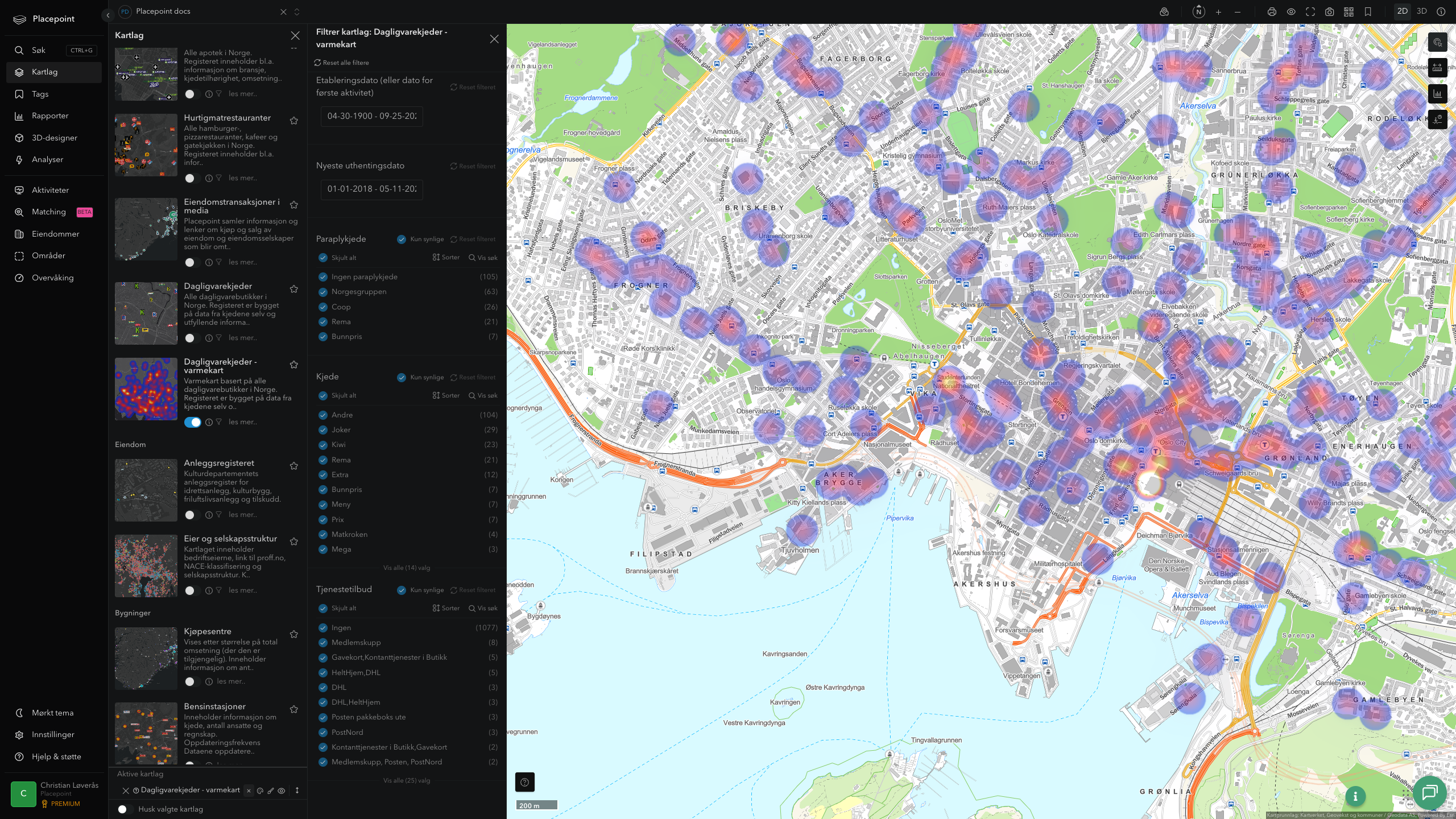Screen dimensions: 1456x819
Task: Open Overvåking in the sidebar
Action: click(x=54, y=278)
